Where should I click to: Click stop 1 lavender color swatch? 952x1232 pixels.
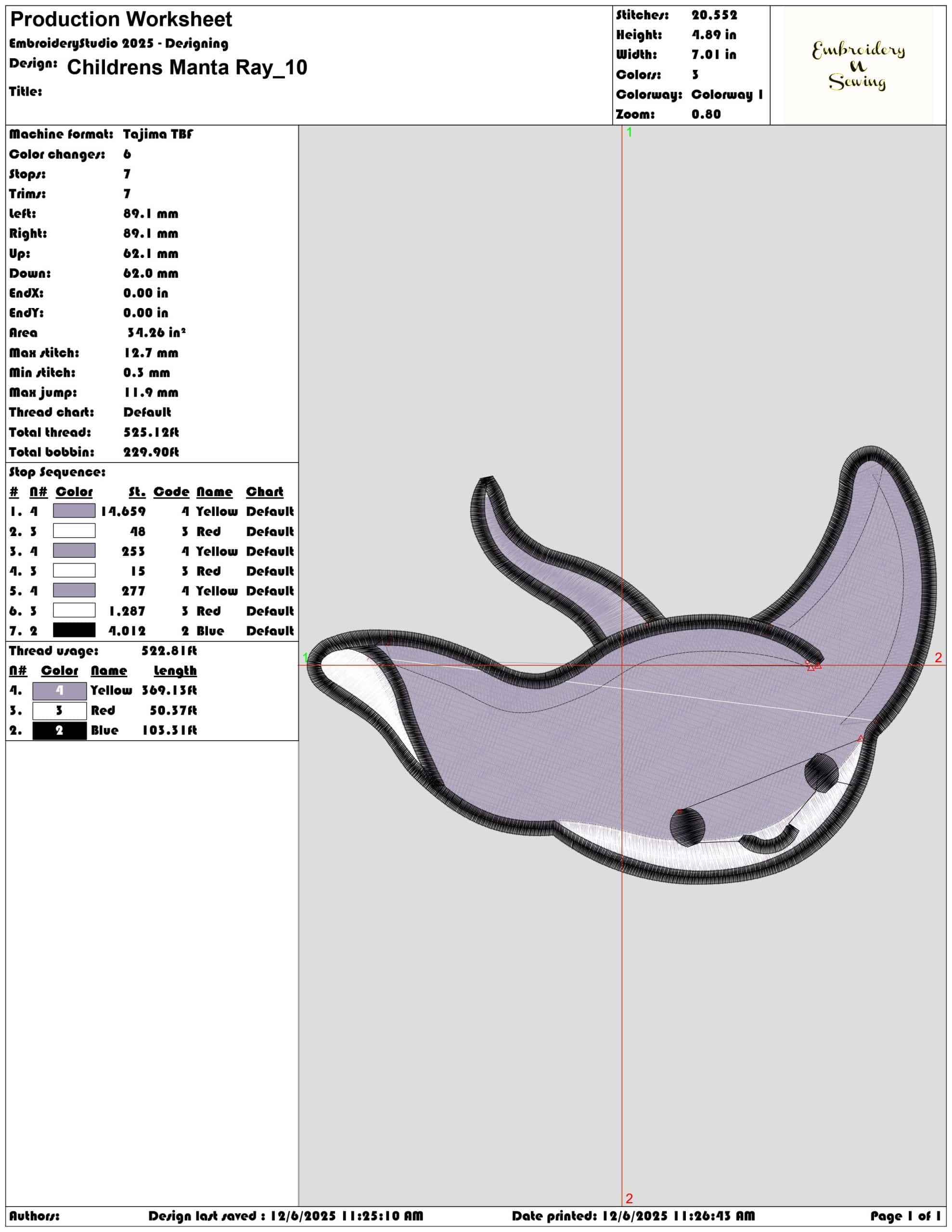(74, 511)
